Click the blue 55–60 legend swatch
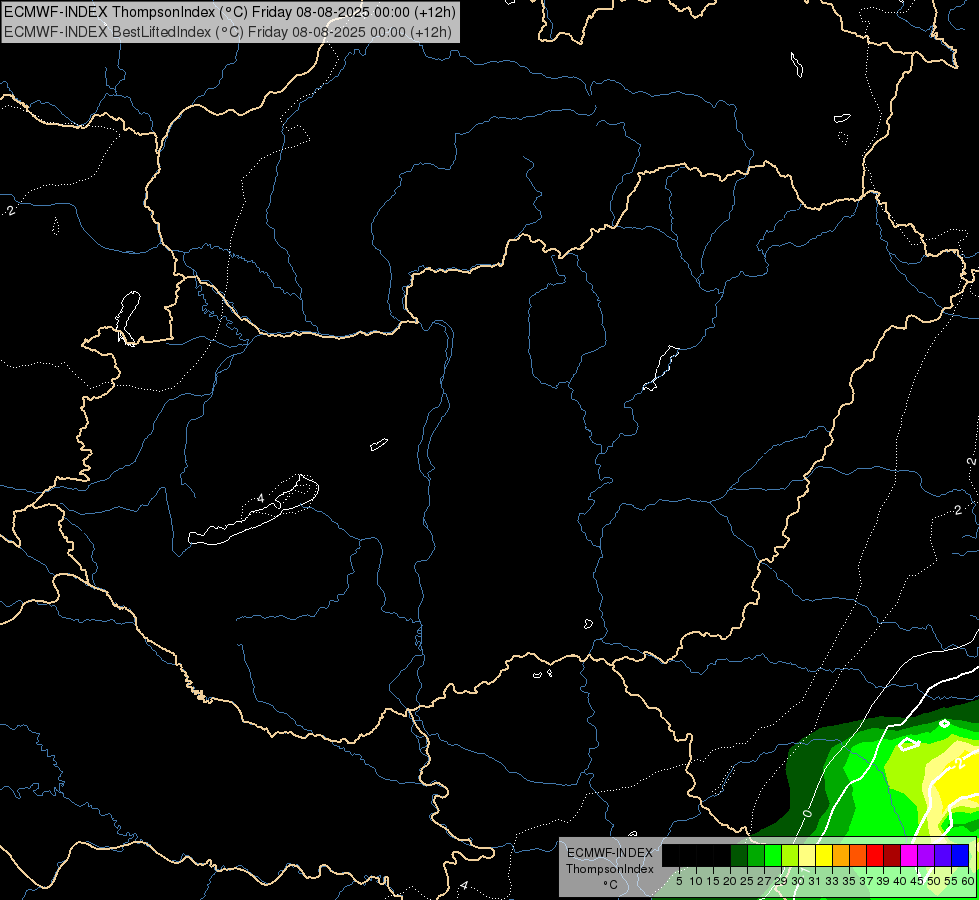 (x=960, y=856)
